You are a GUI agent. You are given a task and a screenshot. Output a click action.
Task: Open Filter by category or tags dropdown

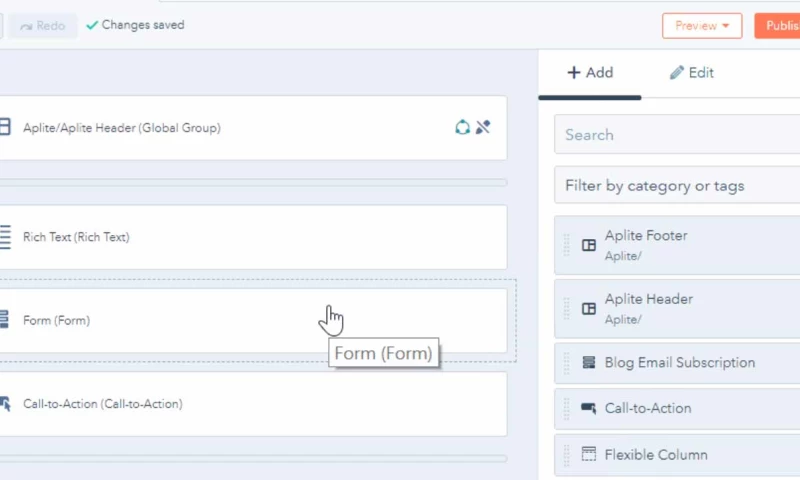click(677, 186)
